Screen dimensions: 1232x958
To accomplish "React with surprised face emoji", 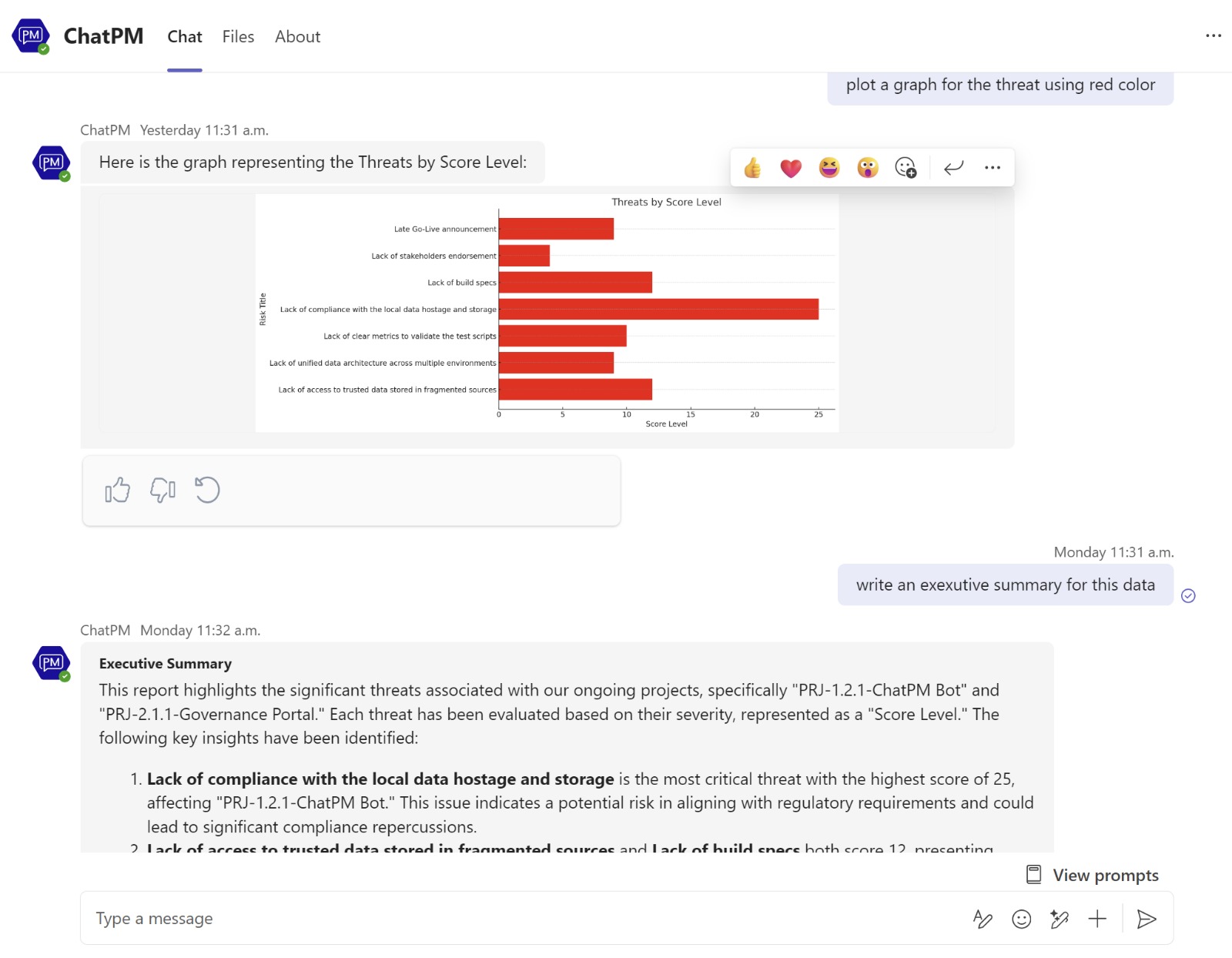I will [x=868, y=168].
